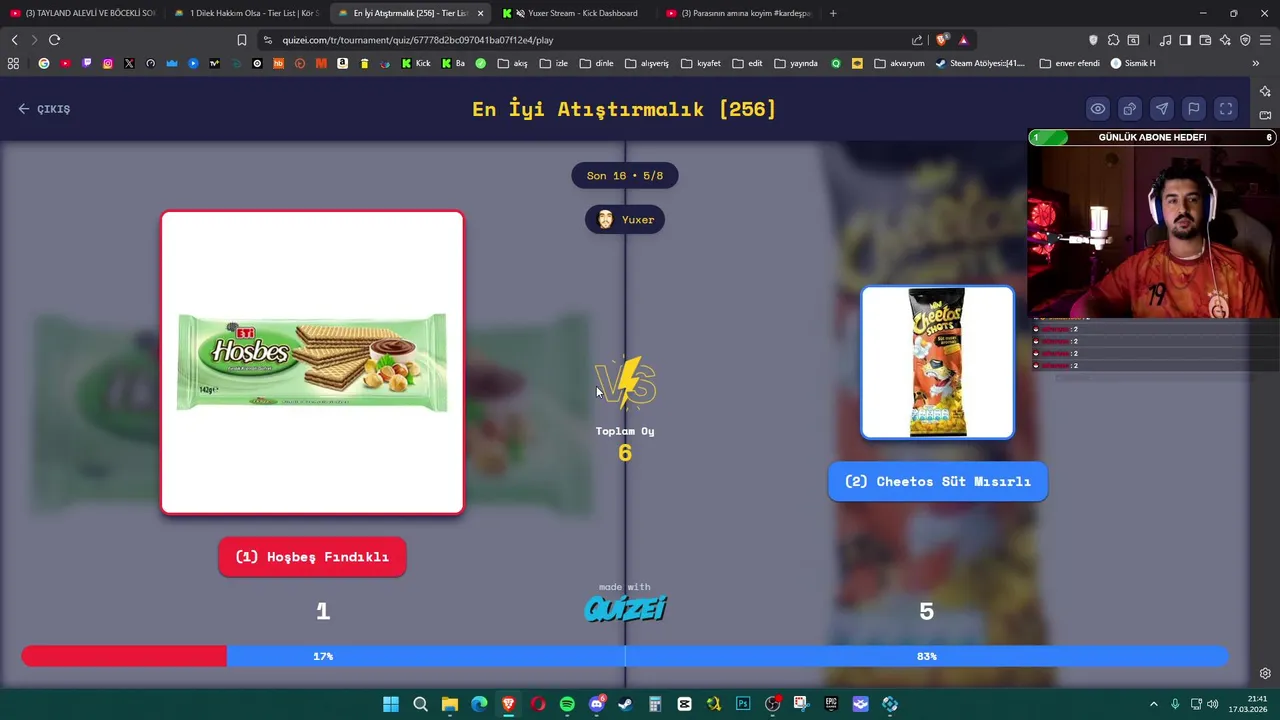This screenshot has width=1280, height=720.
Task: Switch to TAYLAND ALEVLİ VE BÖCEKLİ browser tab
Action: pos(82,13)
